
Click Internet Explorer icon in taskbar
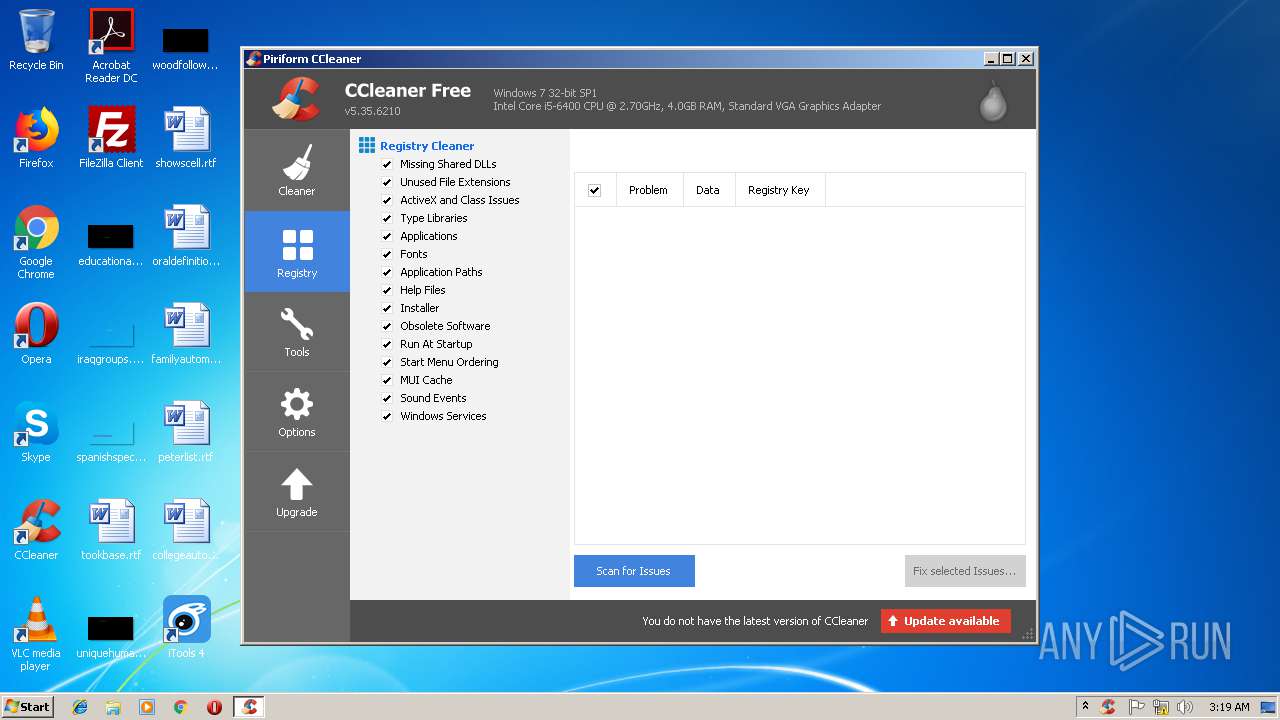point(80,707)
